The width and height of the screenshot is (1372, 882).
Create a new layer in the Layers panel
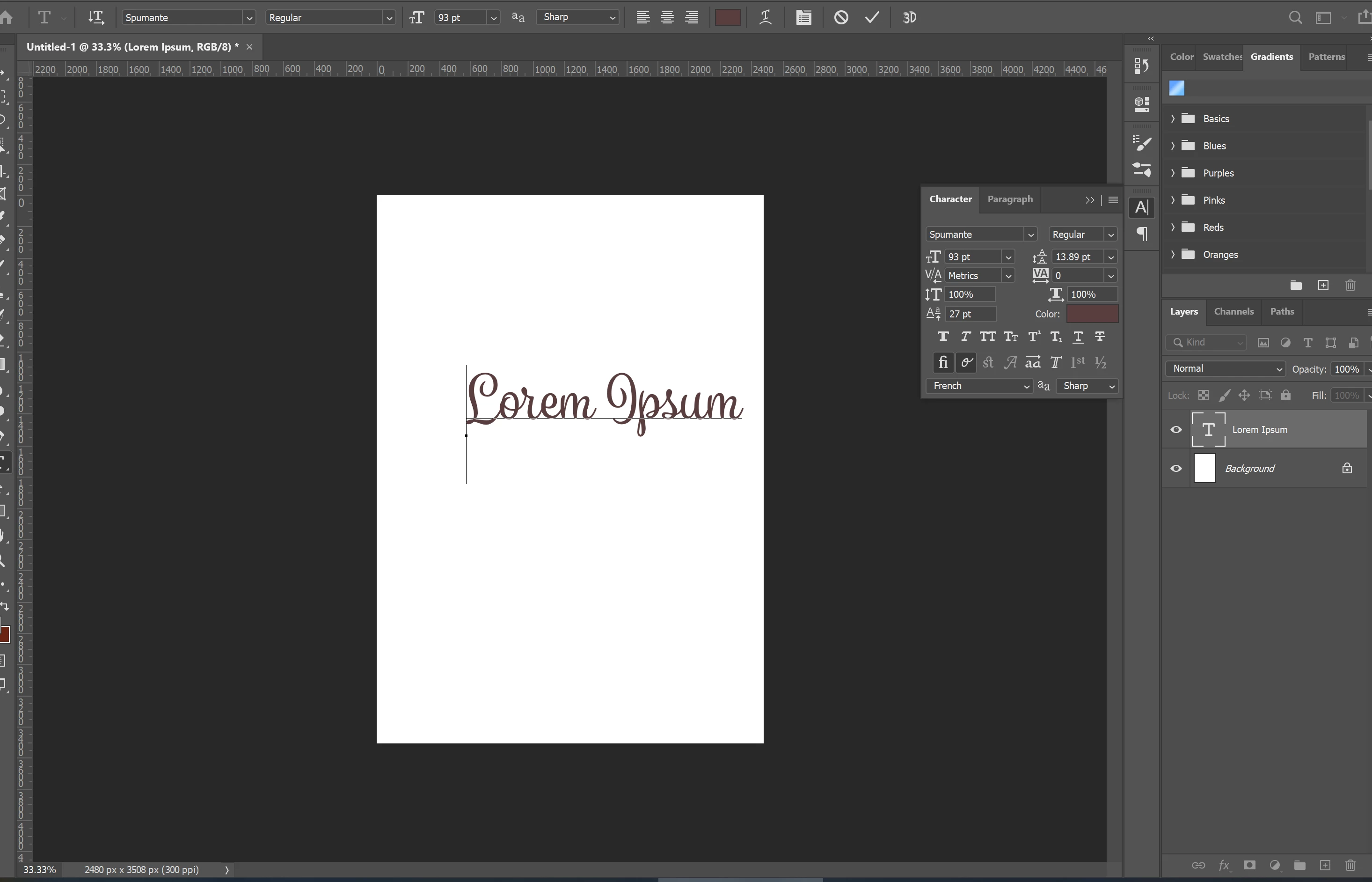[1324, 865]
